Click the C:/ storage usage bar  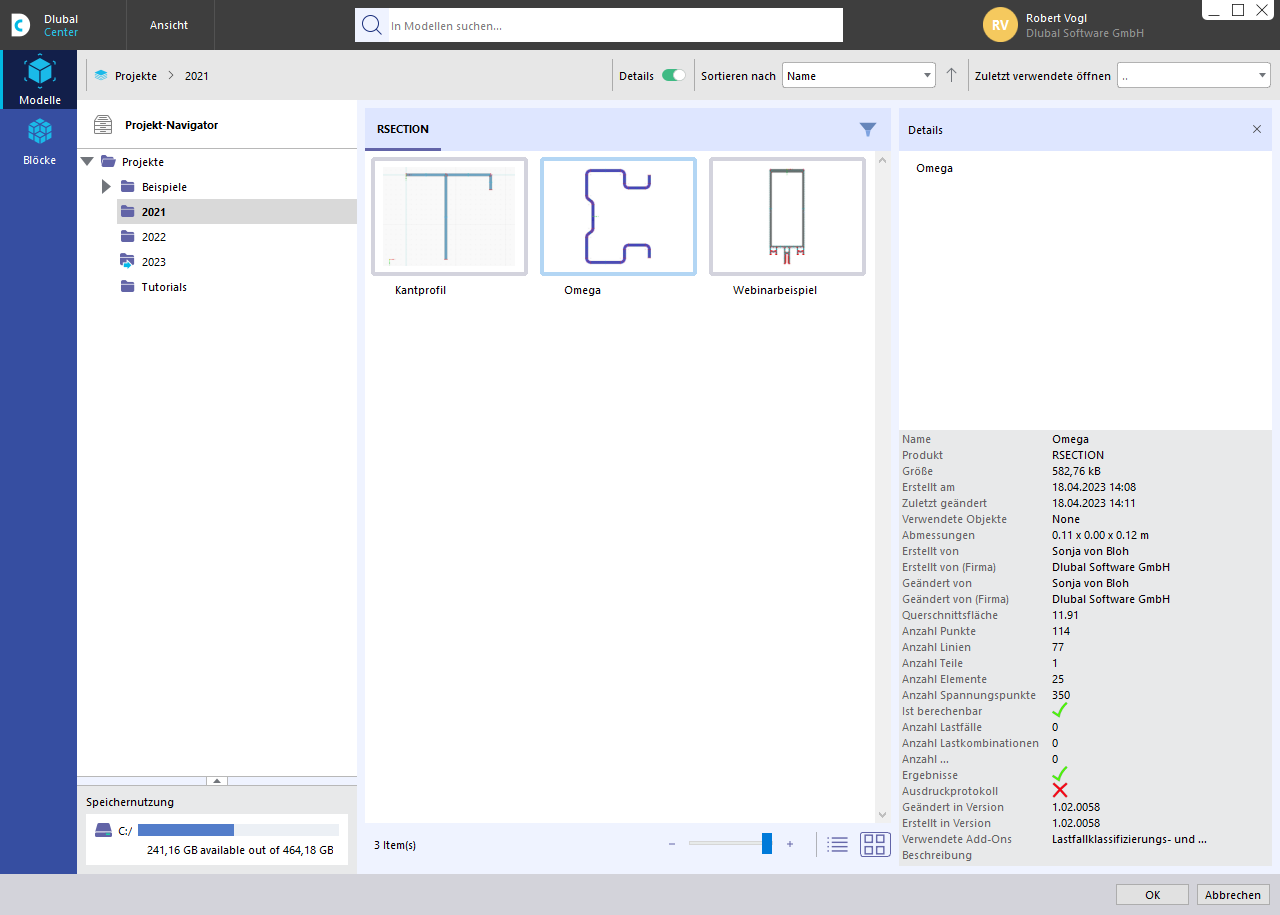coord(238,830)
